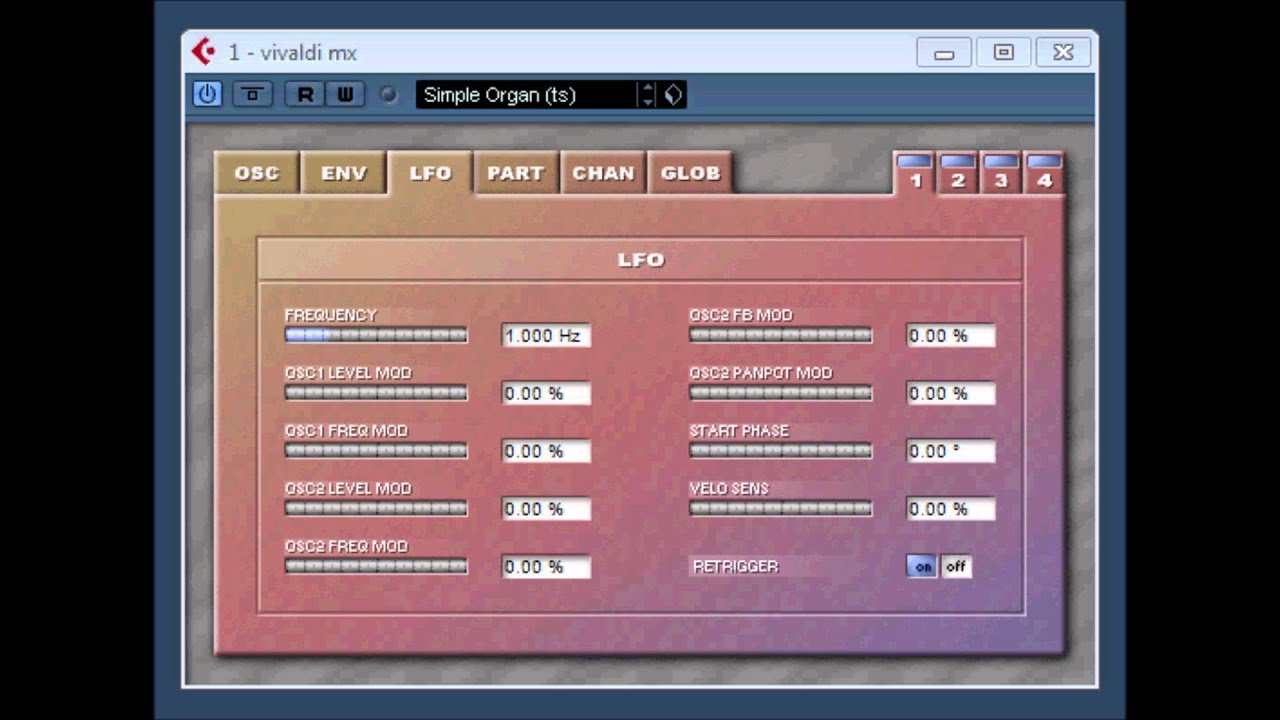Click the OSC2 PANPOT MOD slider

tap(781, 393)
